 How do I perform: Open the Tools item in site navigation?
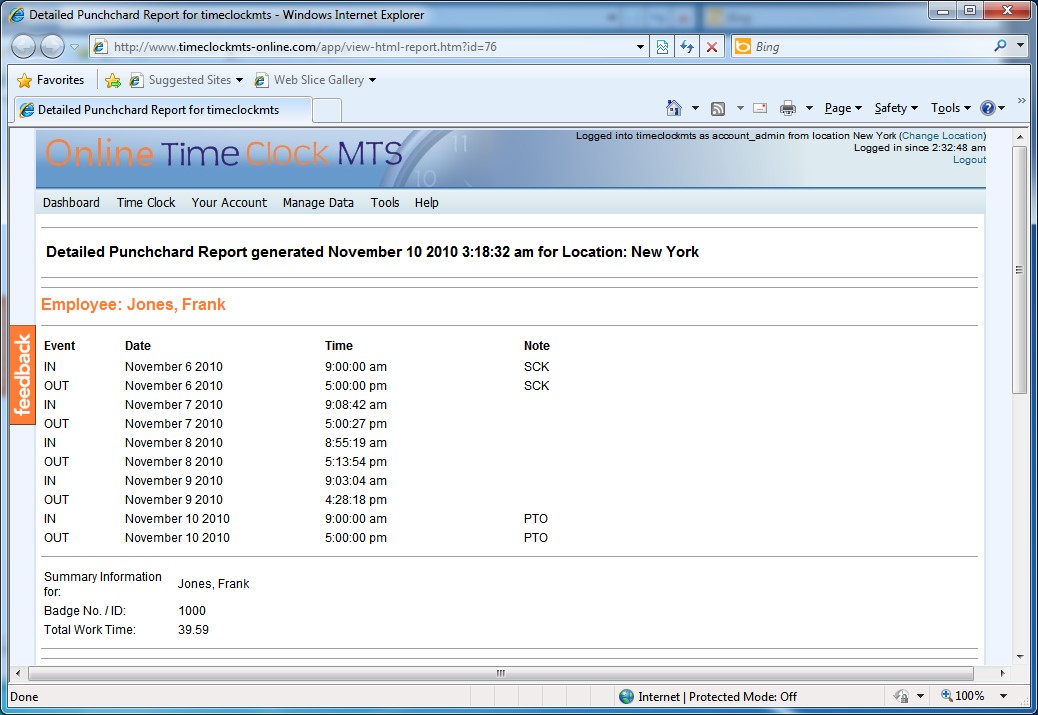[385, 203]
